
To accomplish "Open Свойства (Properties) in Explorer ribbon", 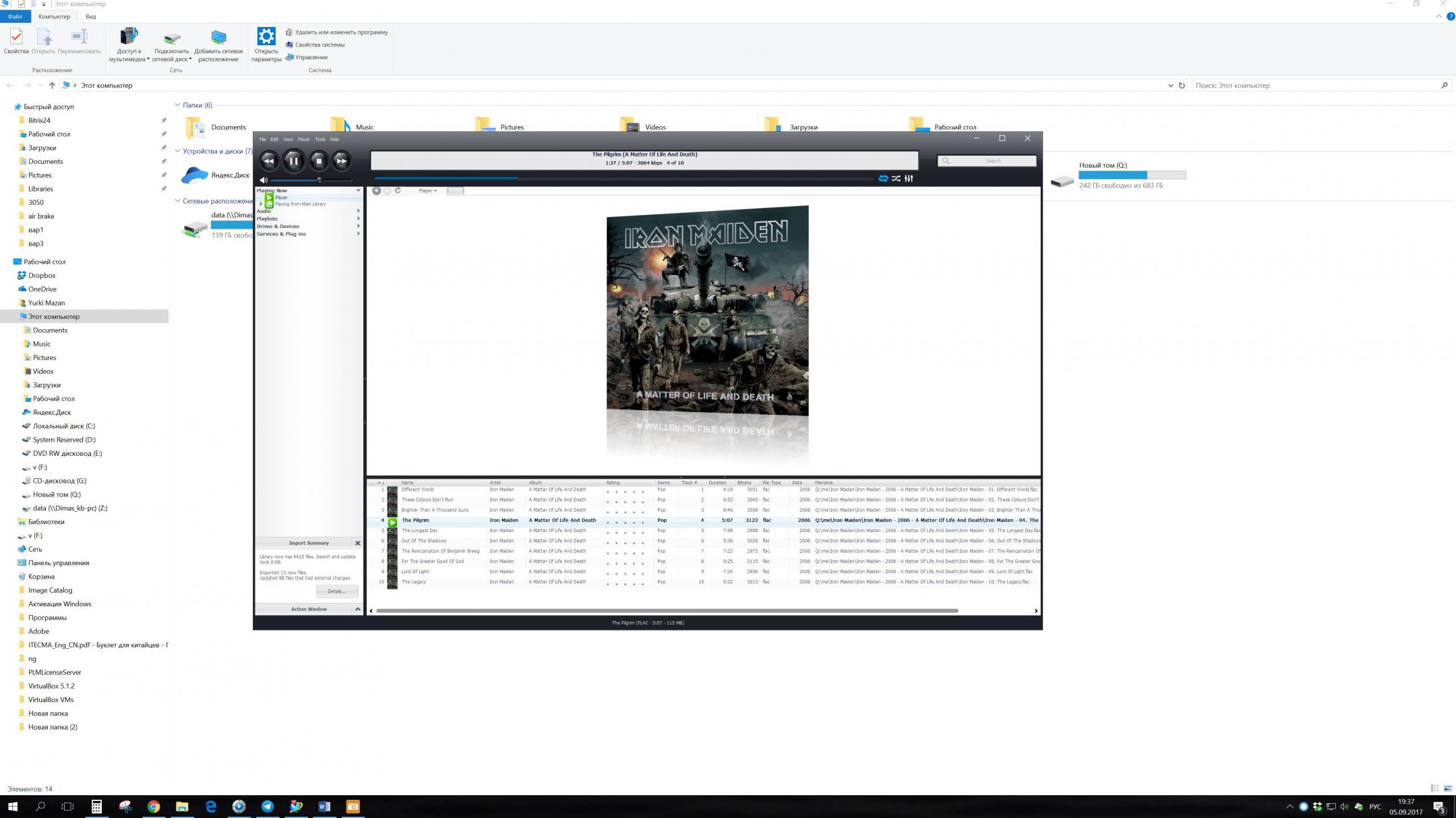I will click(16, 40).
